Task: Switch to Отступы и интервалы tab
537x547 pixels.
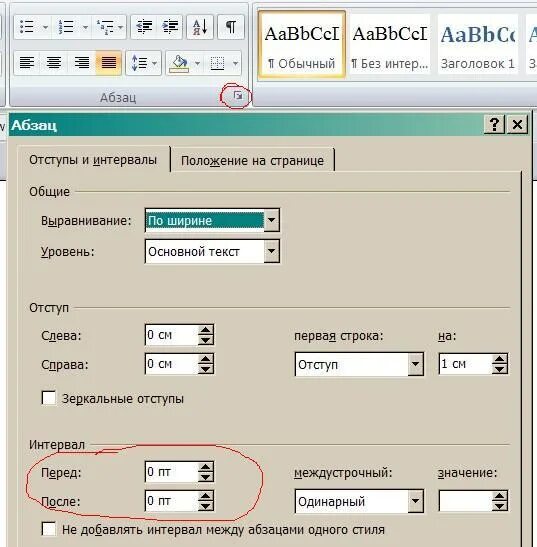Action: point(93,160)
